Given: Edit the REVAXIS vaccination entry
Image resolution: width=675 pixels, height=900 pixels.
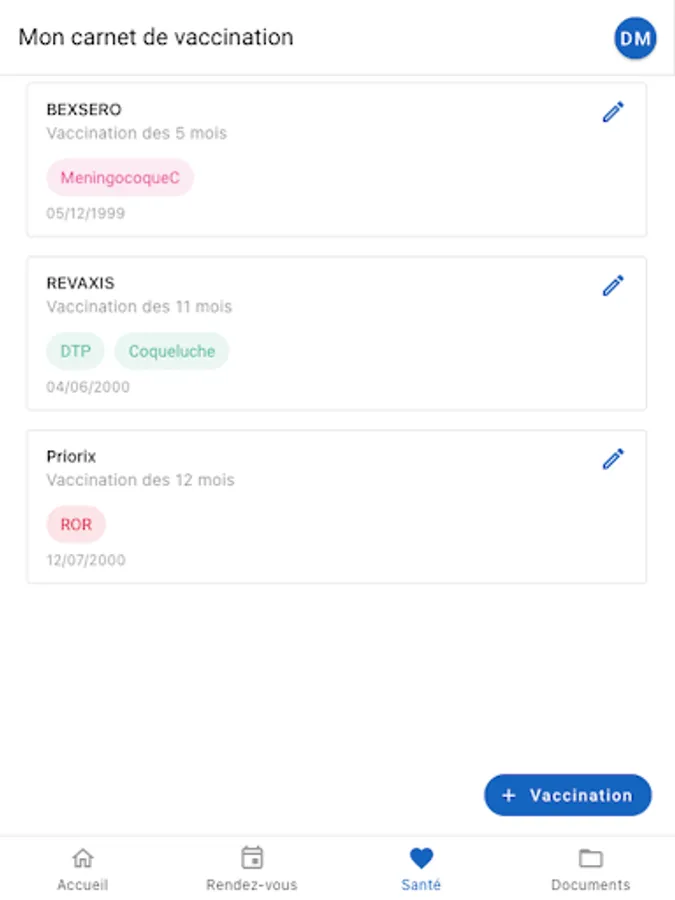Looking at the screenshot, I should (x=613, y=285).
